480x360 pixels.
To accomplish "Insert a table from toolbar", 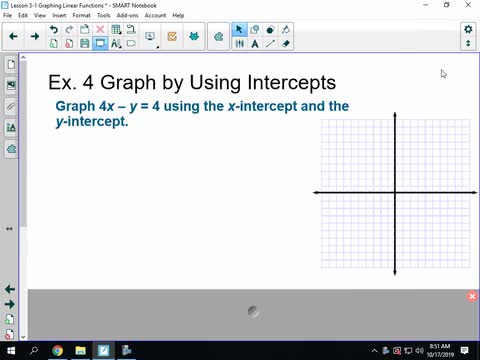I will [116, 30].
